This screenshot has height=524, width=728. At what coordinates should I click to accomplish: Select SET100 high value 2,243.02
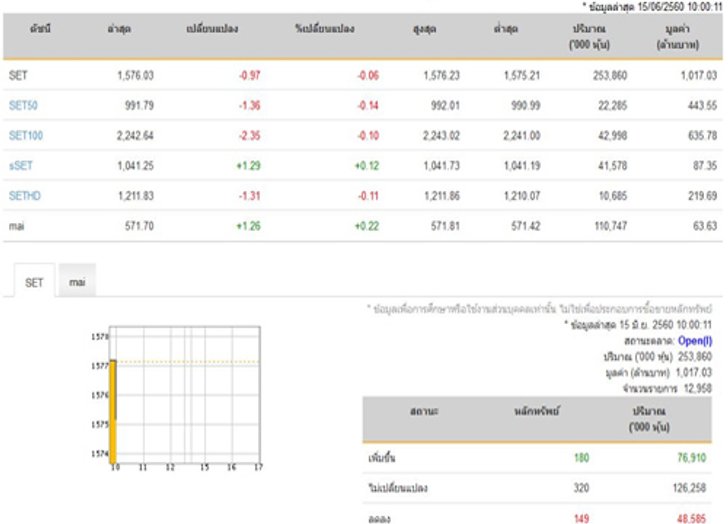(x=441, y=136)
